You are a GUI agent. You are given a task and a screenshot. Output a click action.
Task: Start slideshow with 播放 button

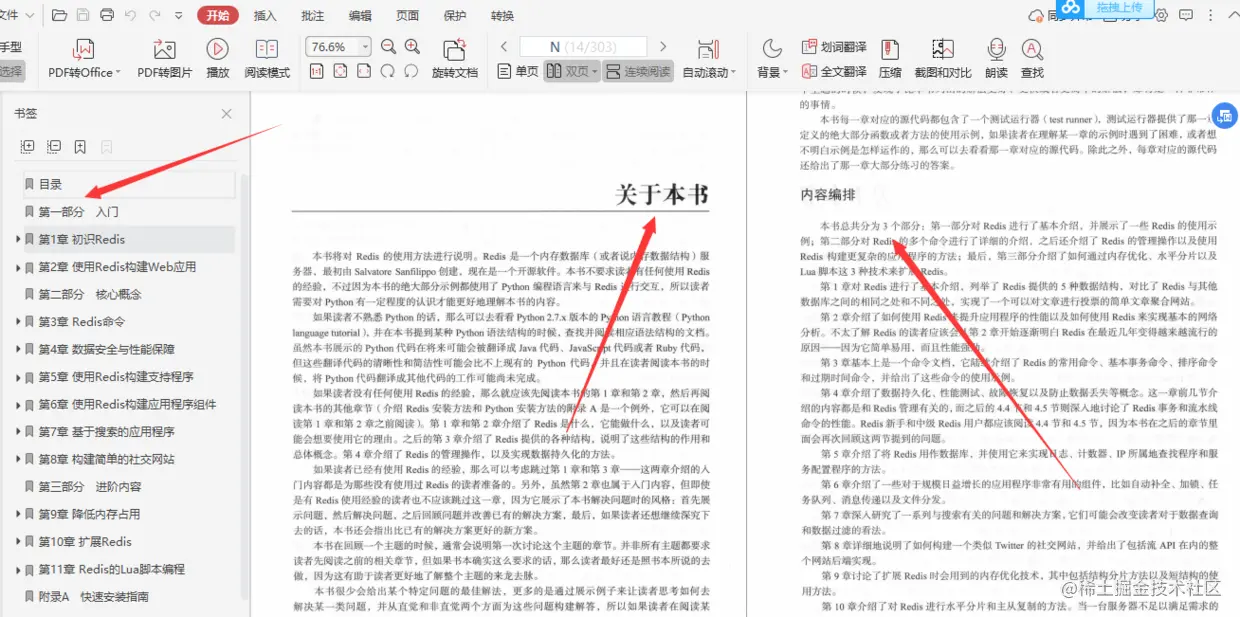click(x=217, y=58)
